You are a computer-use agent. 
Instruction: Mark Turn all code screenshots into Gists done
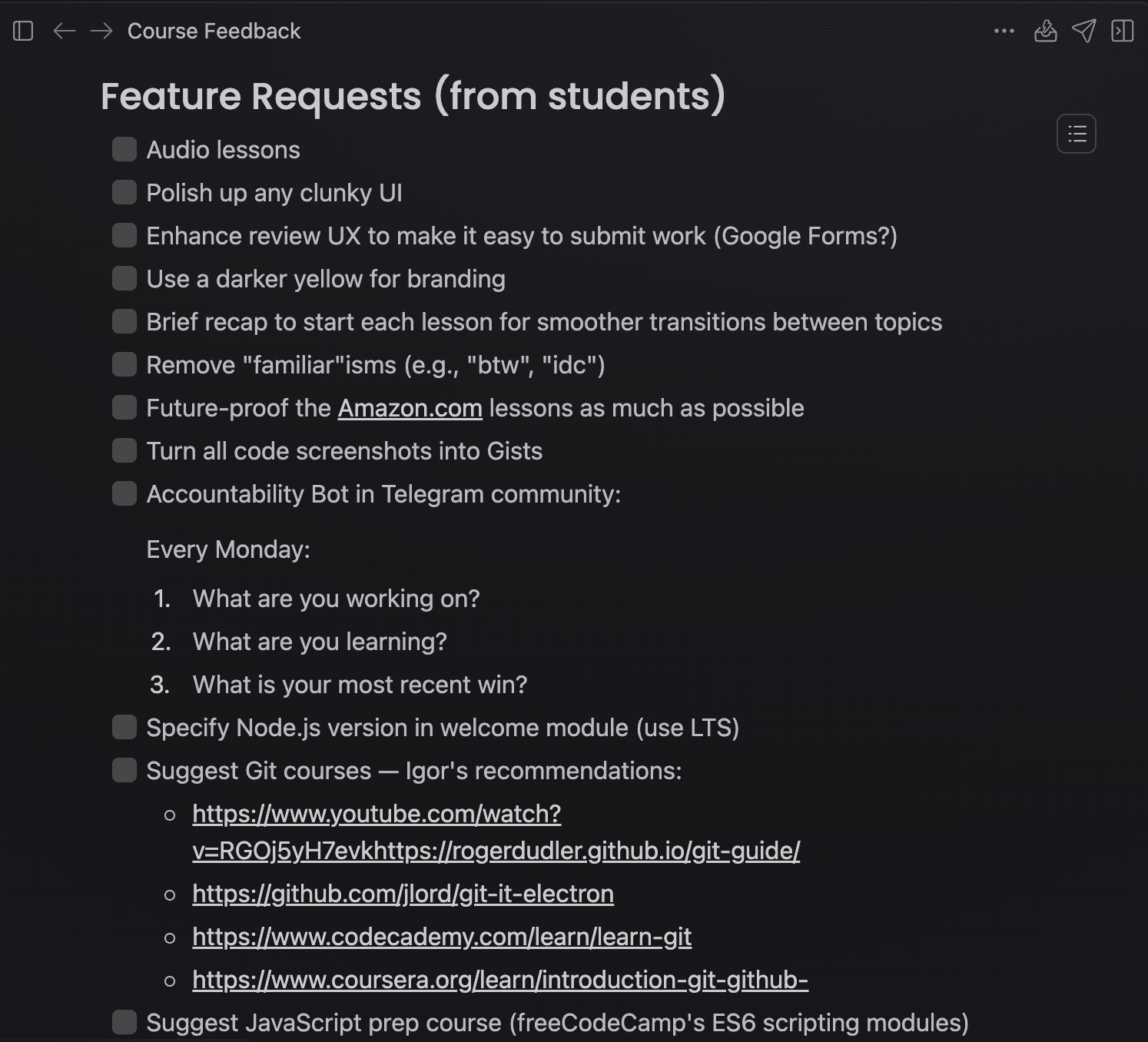tap(124, 450)
